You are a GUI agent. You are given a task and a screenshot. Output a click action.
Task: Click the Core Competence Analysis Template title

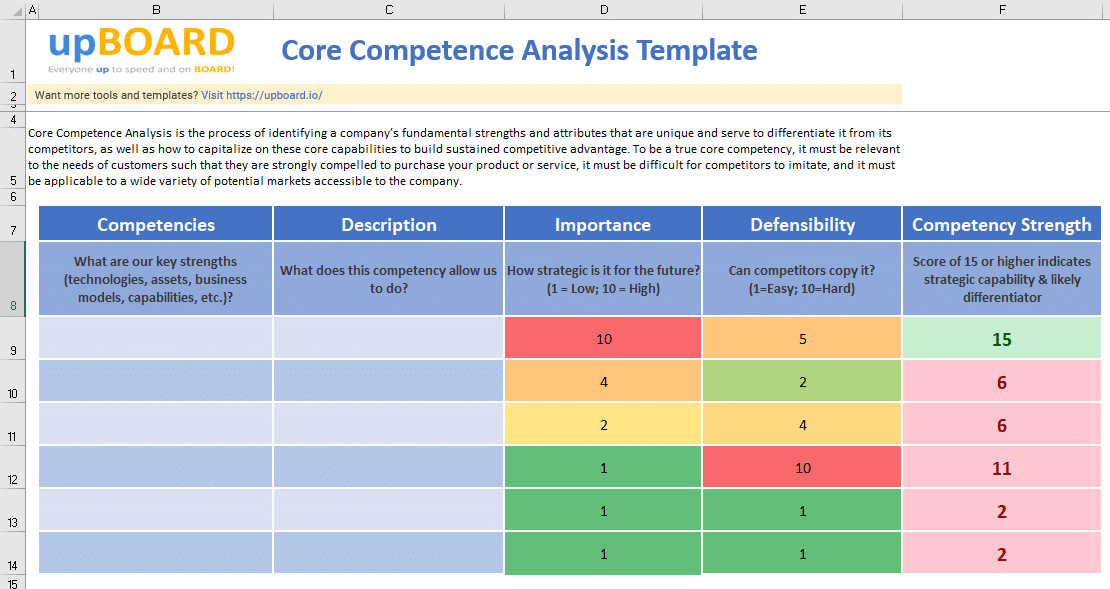coord(520,50)
